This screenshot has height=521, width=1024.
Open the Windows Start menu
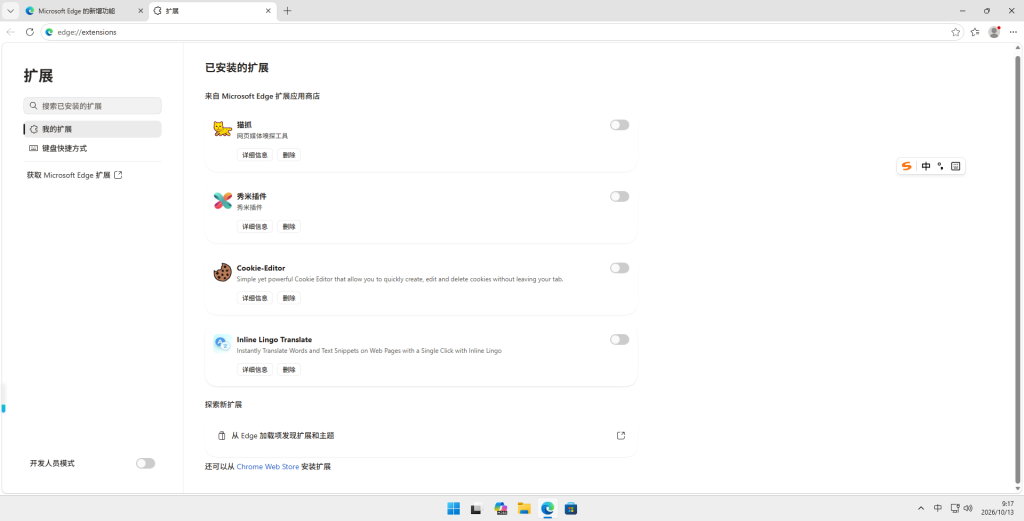pos(453,509)
